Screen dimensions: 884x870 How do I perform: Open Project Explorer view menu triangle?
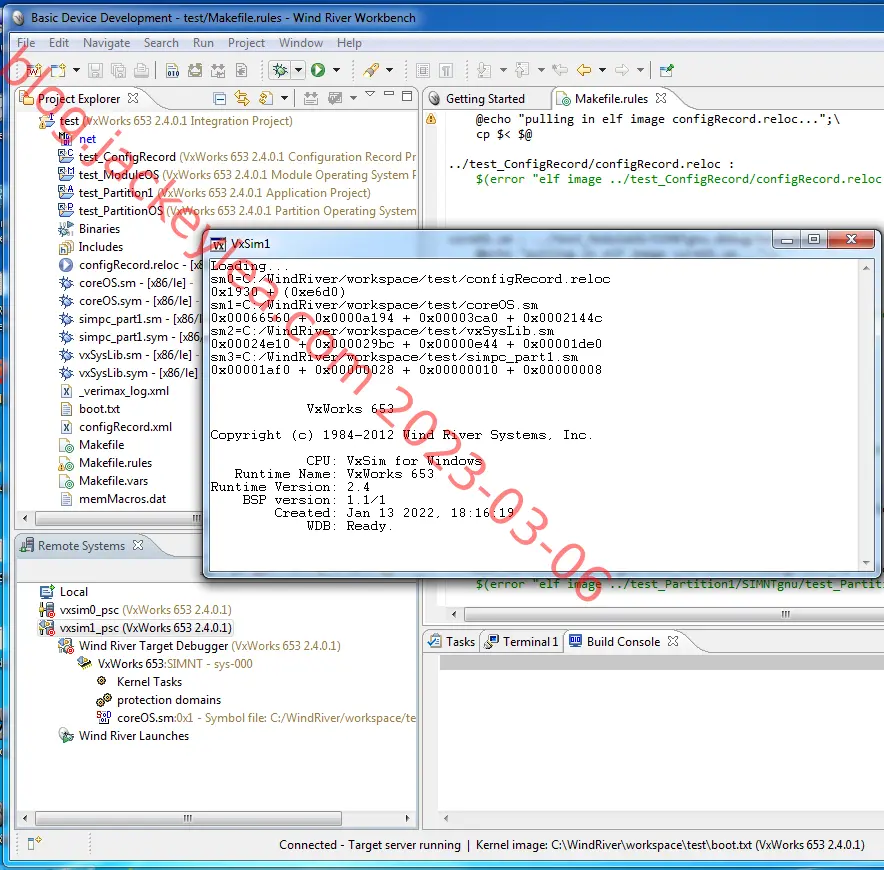click(370, 94)
